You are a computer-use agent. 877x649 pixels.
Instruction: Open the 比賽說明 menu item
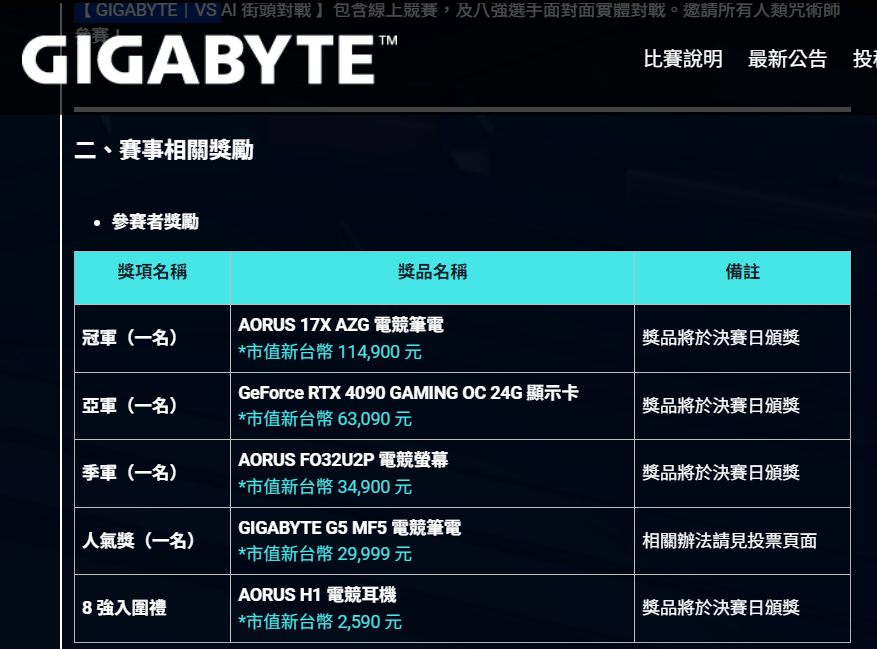pos(683,59)
